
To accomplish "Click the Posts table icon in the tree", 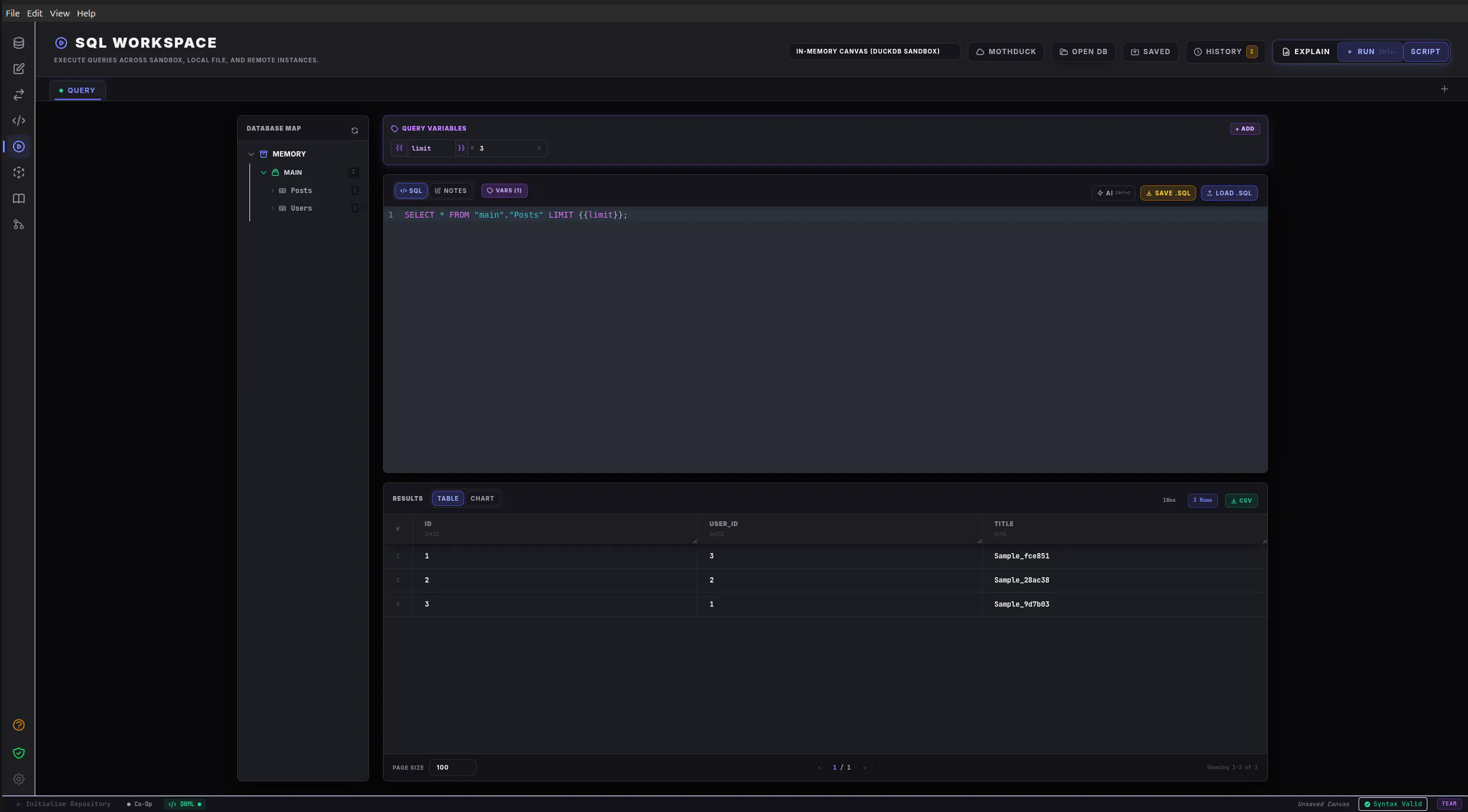I will (x=282, y=191).
